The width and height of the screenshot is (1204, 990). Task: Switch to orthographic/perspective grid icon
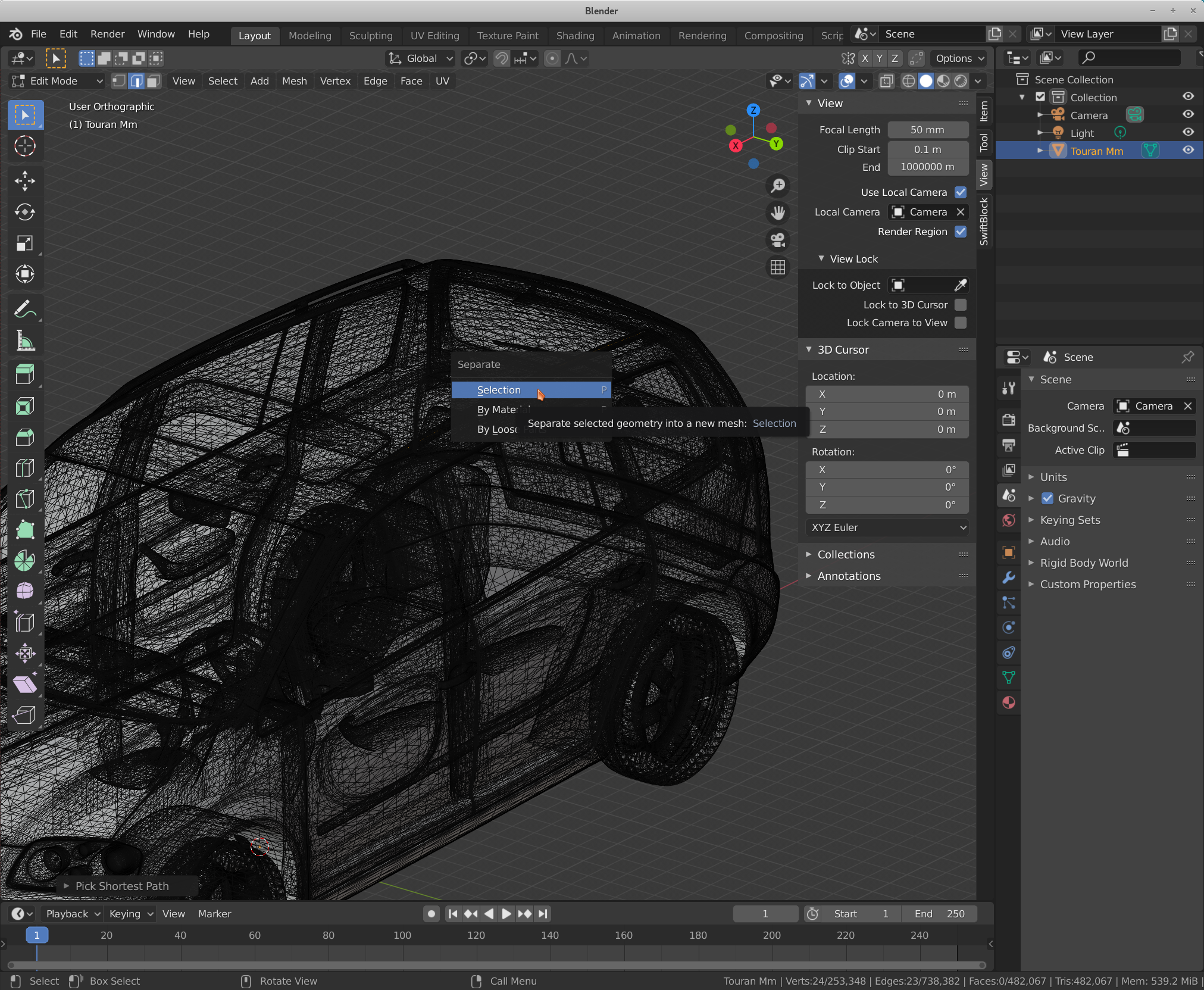coord(777,267)
